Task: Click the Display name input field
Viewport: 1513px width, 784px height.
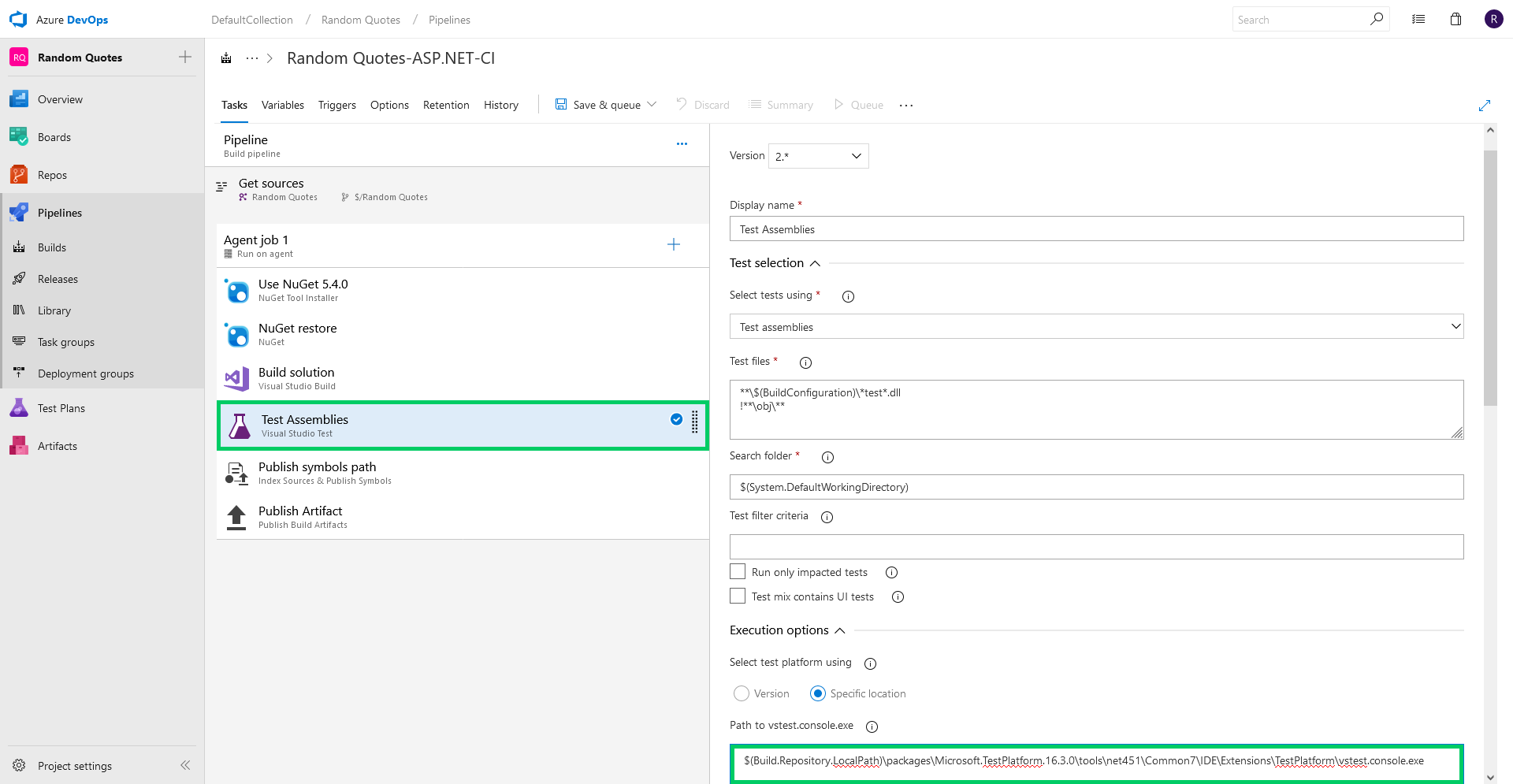Action: pyautogui.click(x=1096, y=229)
